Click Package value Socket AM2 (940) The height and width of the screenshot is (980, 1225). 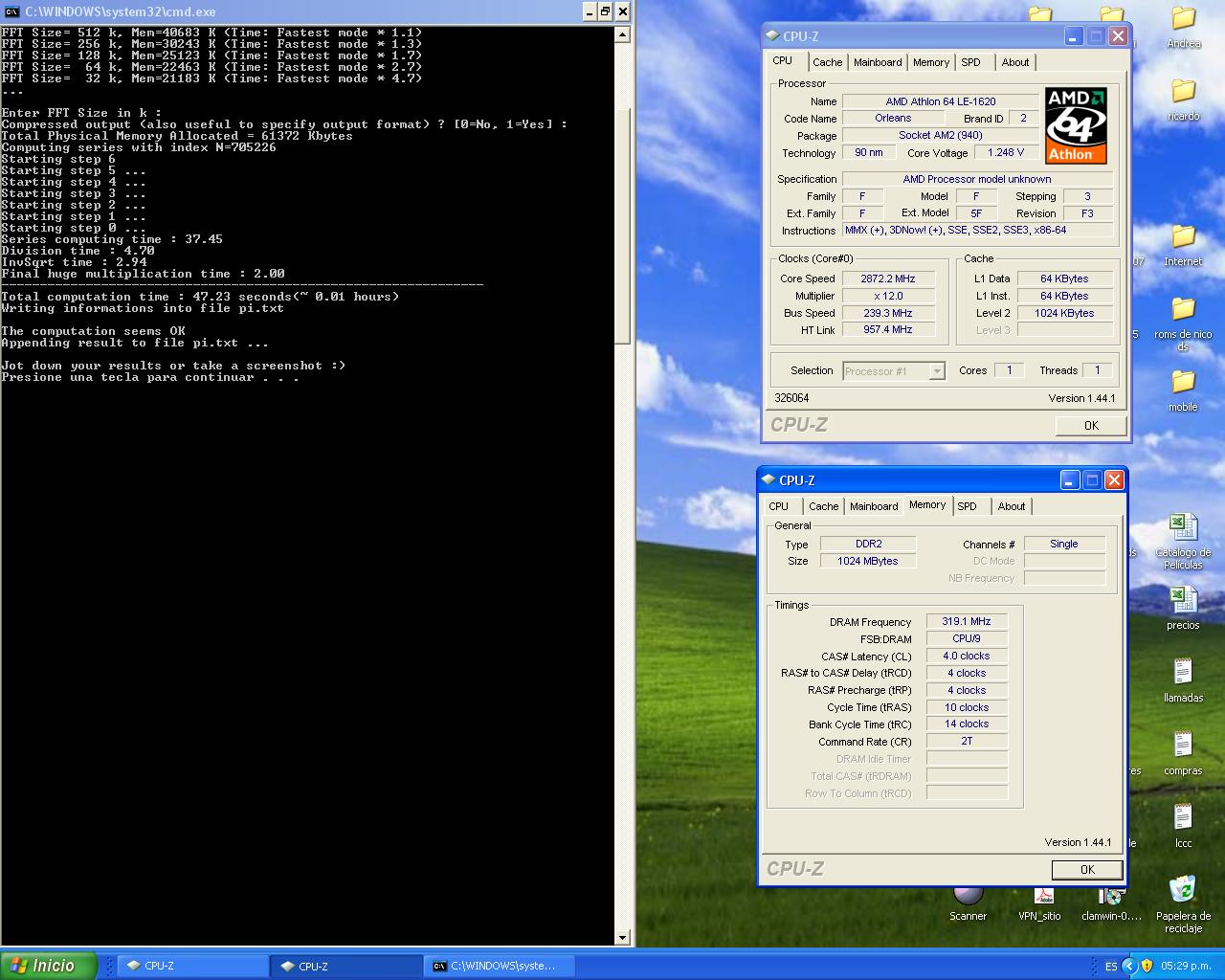click(x=941, y=135)
